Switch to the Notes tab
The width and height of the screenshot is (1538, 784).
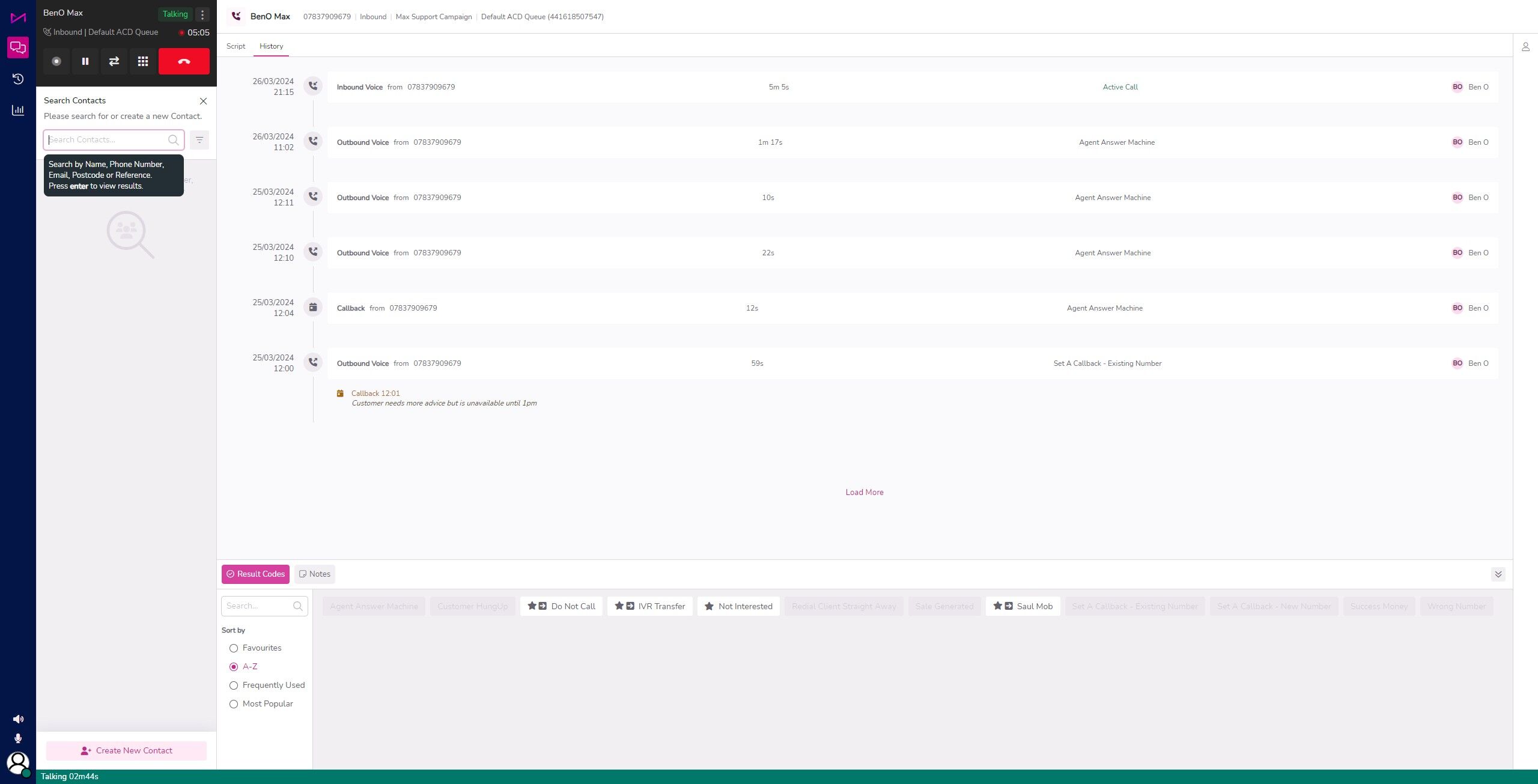[315, 574]
